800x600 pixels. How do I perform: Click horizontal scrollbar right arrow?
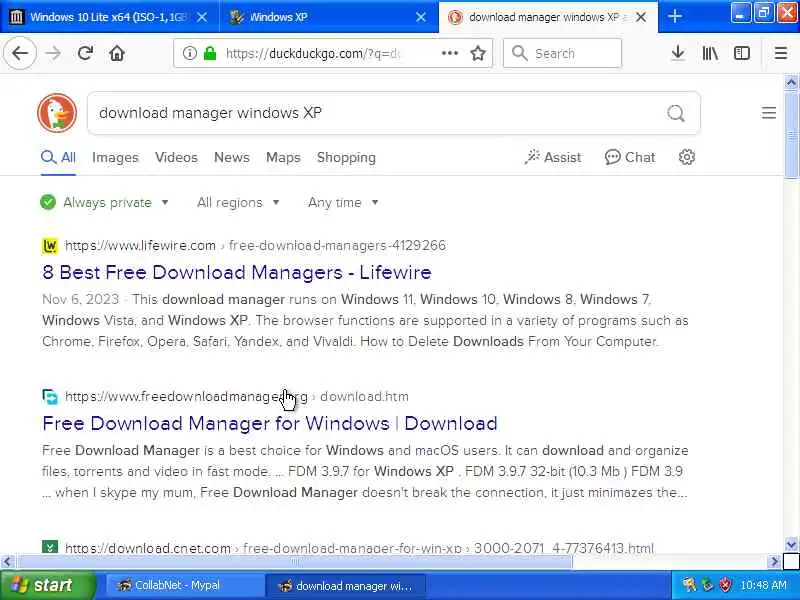point(774,562)
